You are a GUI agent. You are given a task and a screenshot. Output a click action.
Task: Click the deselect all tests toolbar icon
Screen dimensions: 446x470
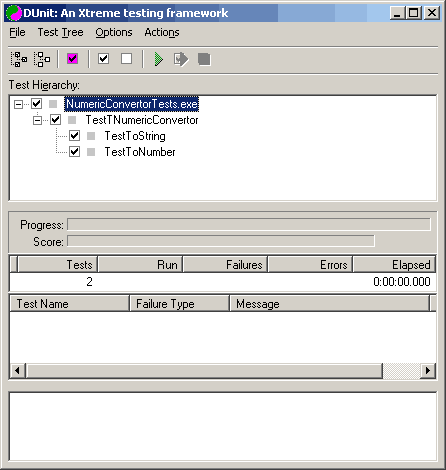pos(42,59)
